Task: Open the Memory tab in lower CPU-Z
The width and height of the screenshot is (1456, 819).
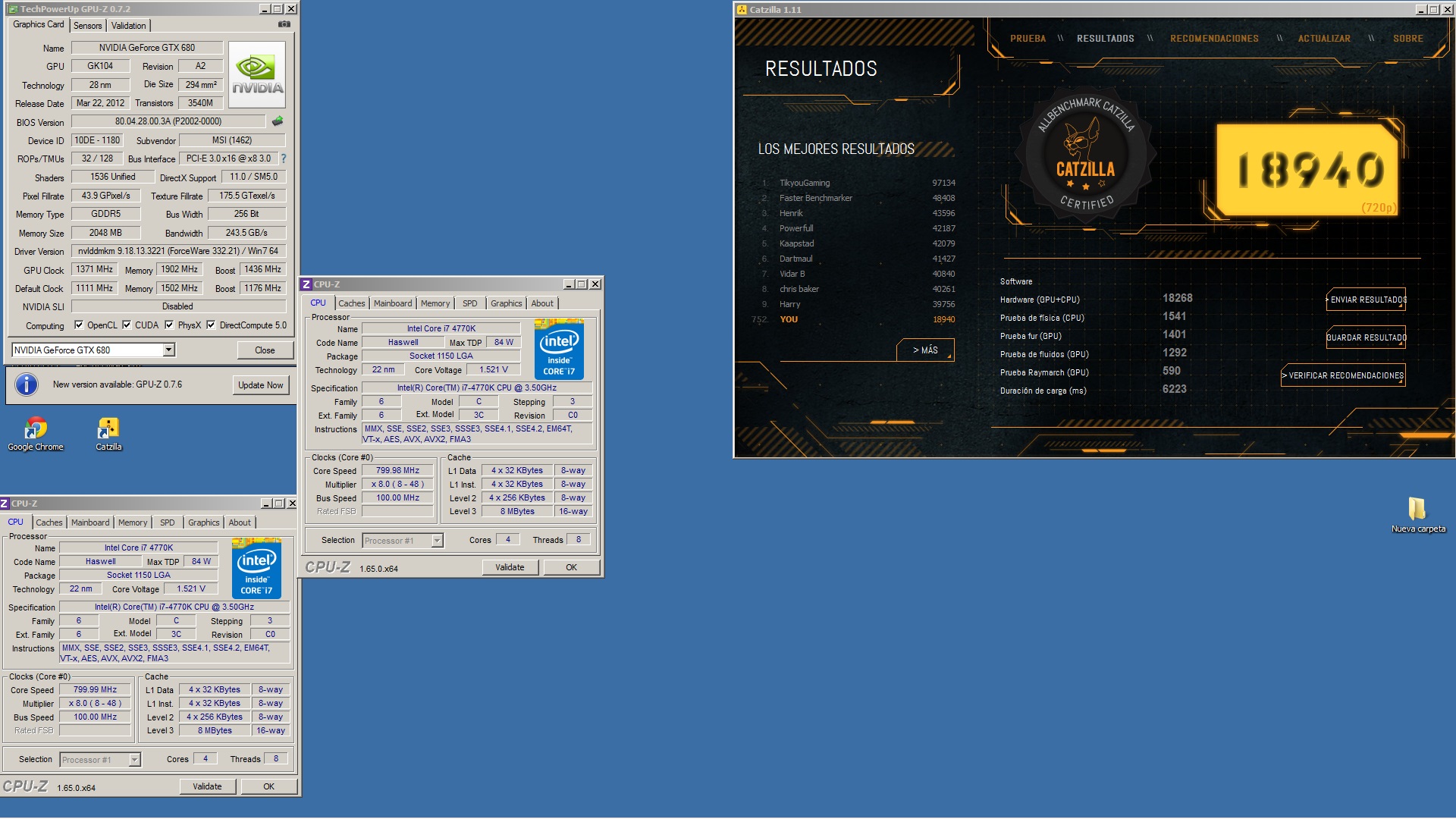Action: coord(133,522)
